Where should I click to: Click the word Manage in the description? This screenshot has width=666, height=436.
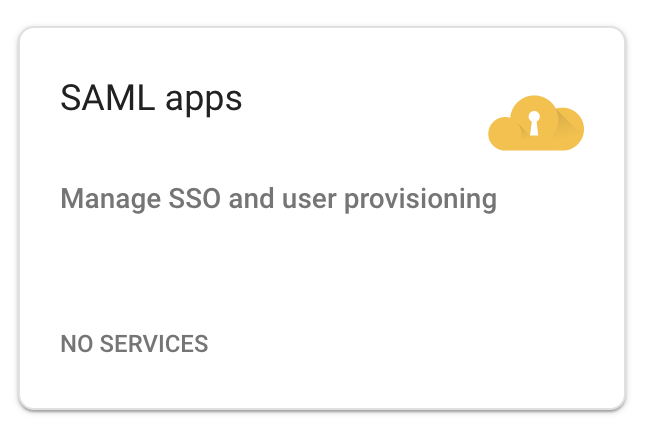110,200
